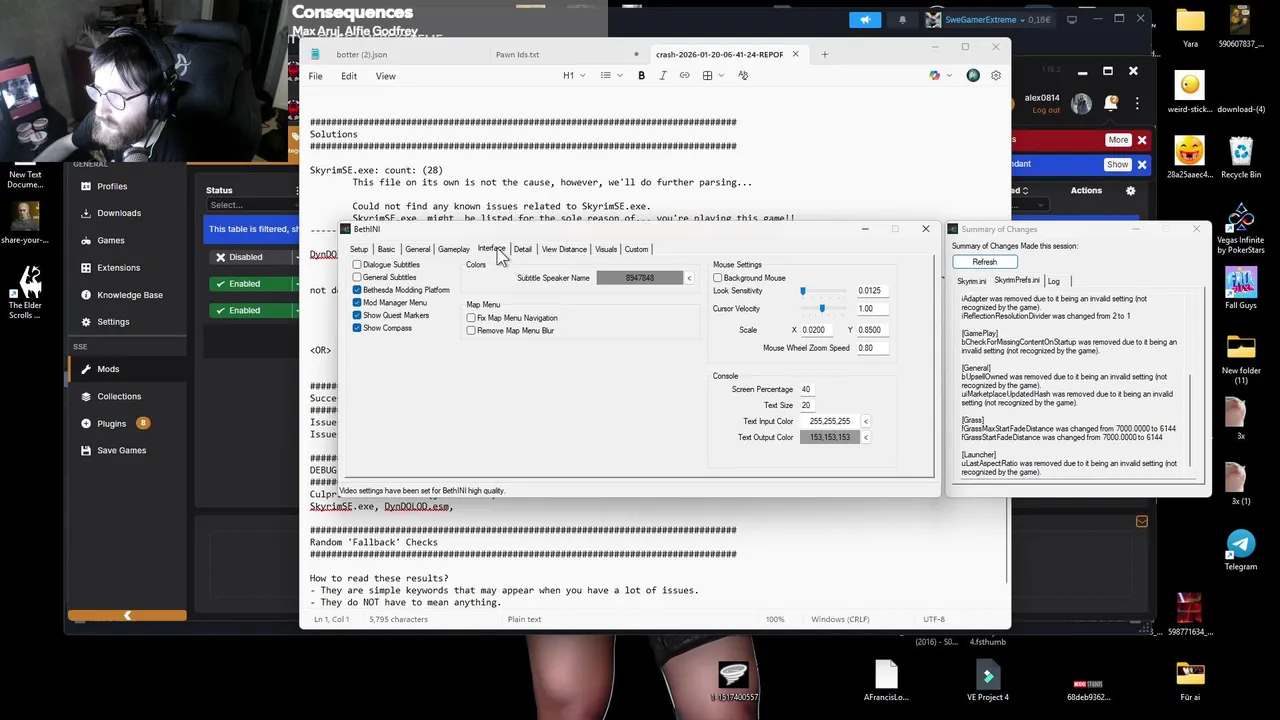The height and width of the screenshot is (720, 1280).
Task: Toggle Show Compass checkbox
Action: pos(357,328)
